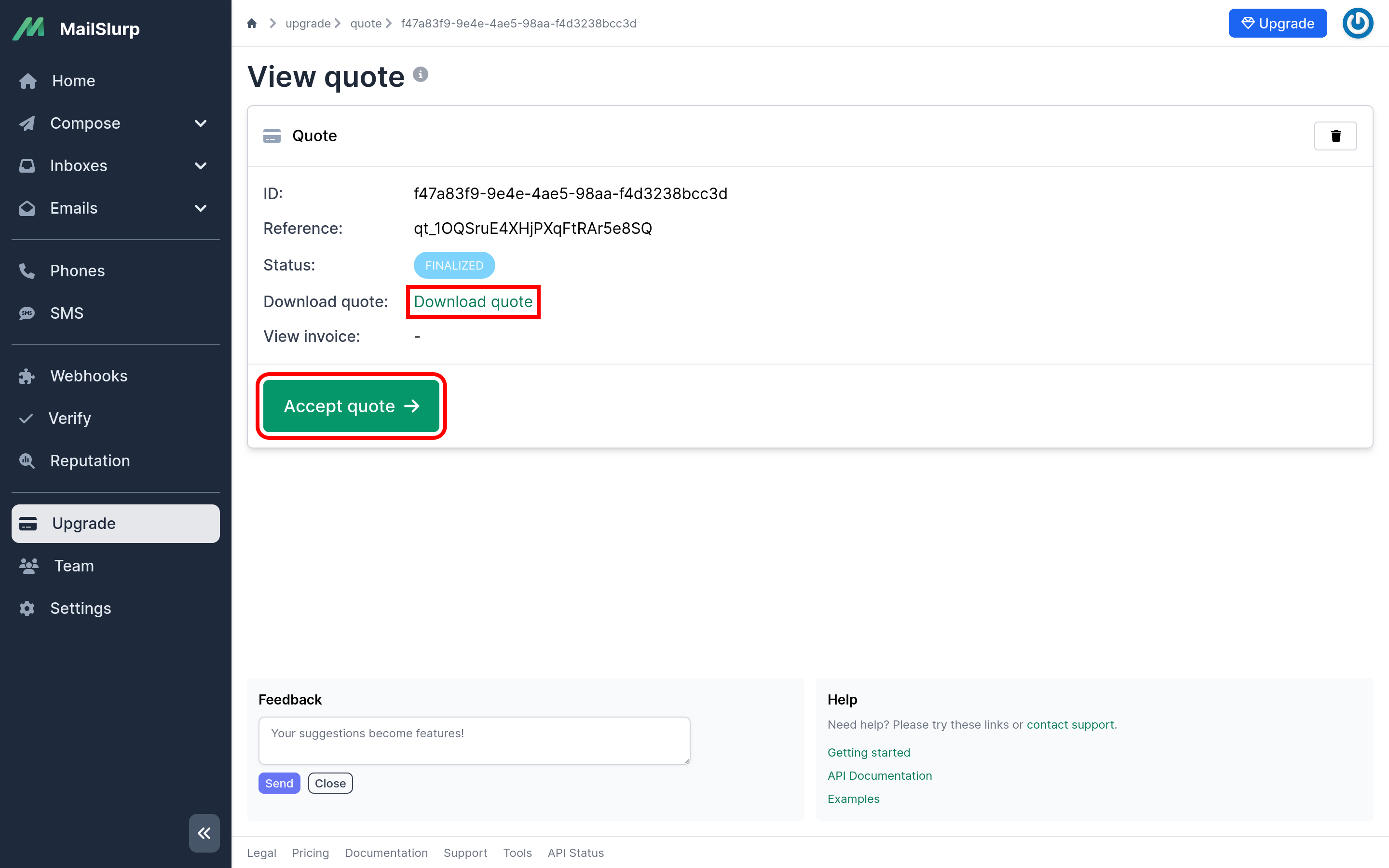
Task: Click the quote ID breadcrumb
Action: coord(518,24)
